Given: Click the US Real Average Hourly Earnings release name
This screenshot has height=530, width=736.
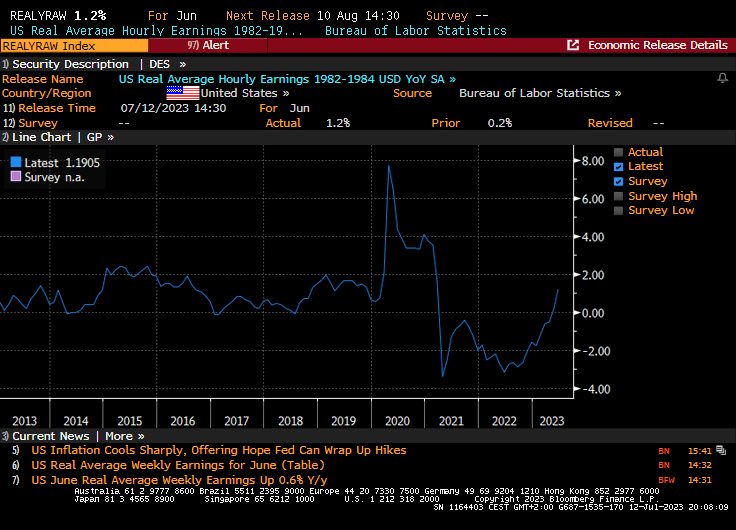Looking at the screenshot, I should (282, 79).
